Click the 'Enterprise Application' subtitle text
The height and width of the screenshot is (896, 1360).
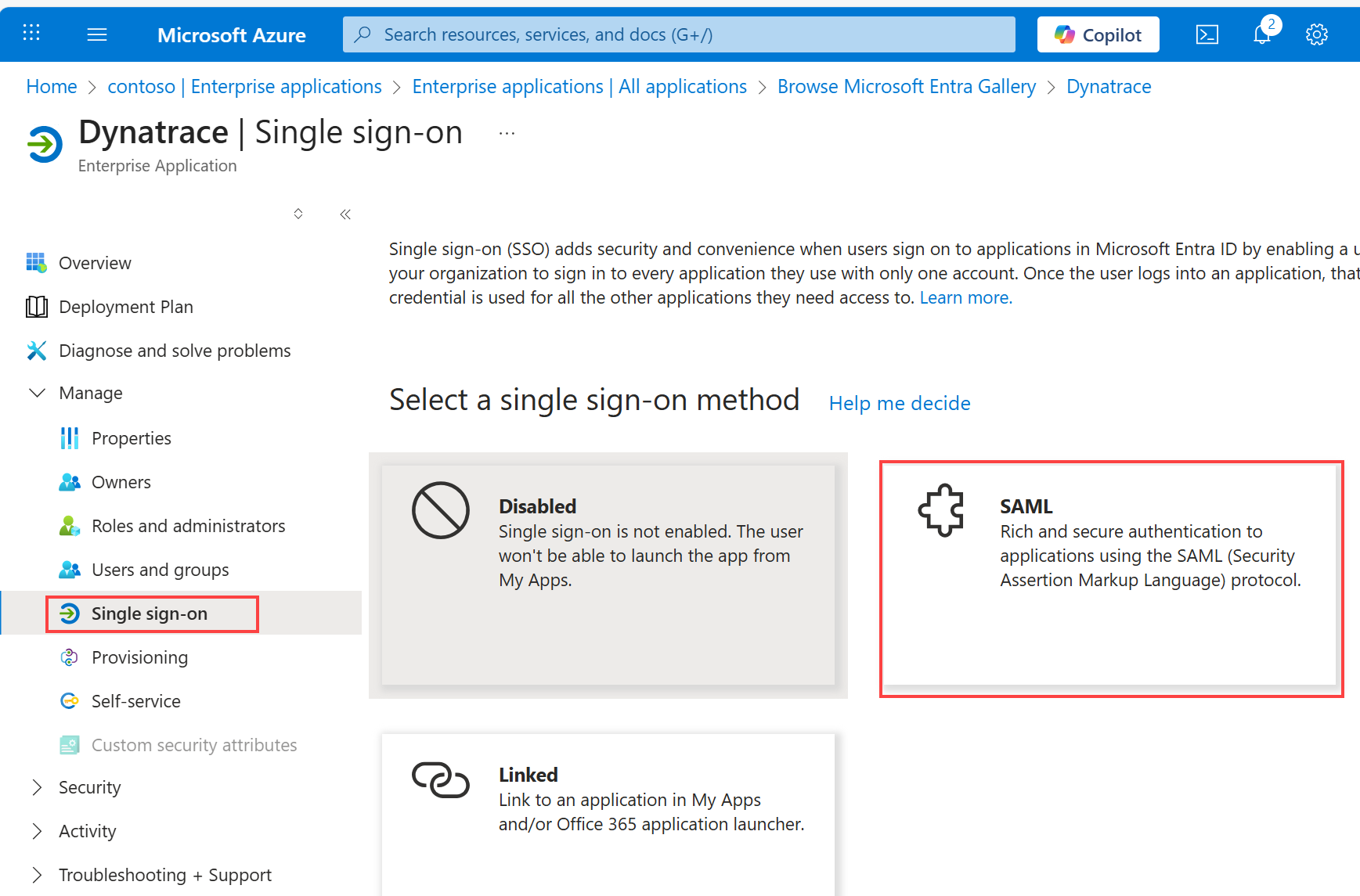point(157,166)
